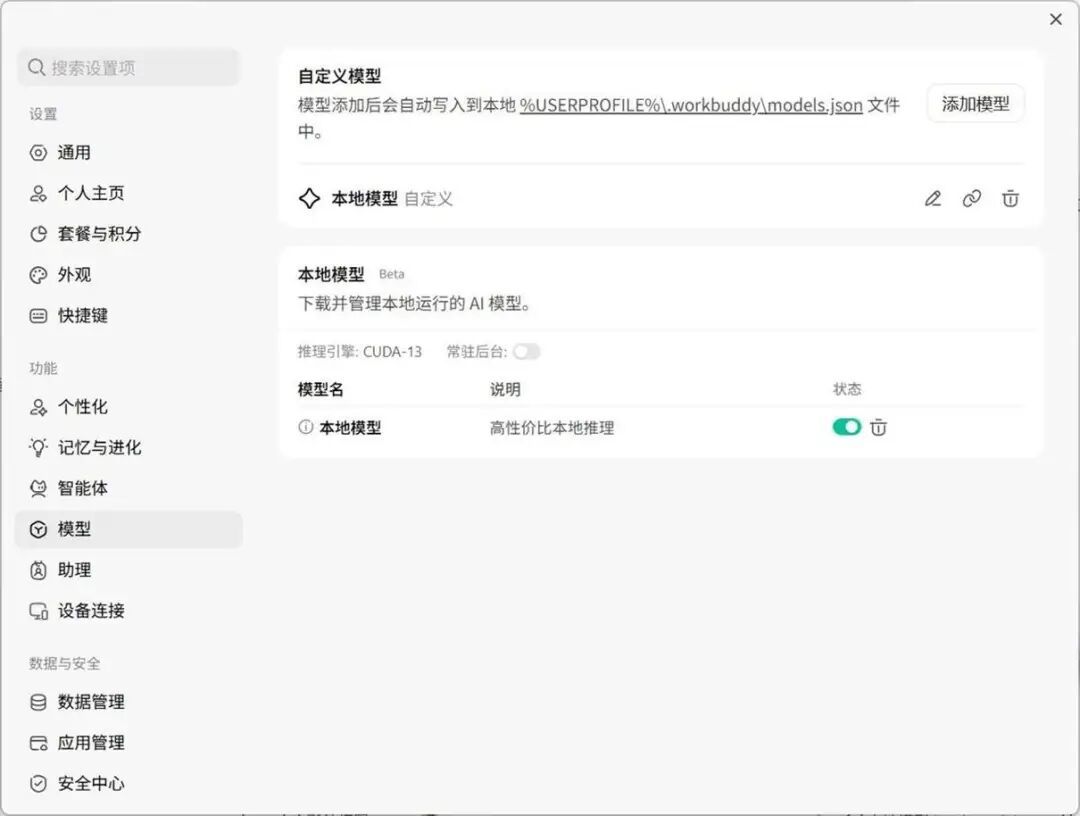Image resolution: width=1080 pixels, height=816 pixels.
Task: Click the 设备连接 device icon
Action: click(x=38, y=611)
